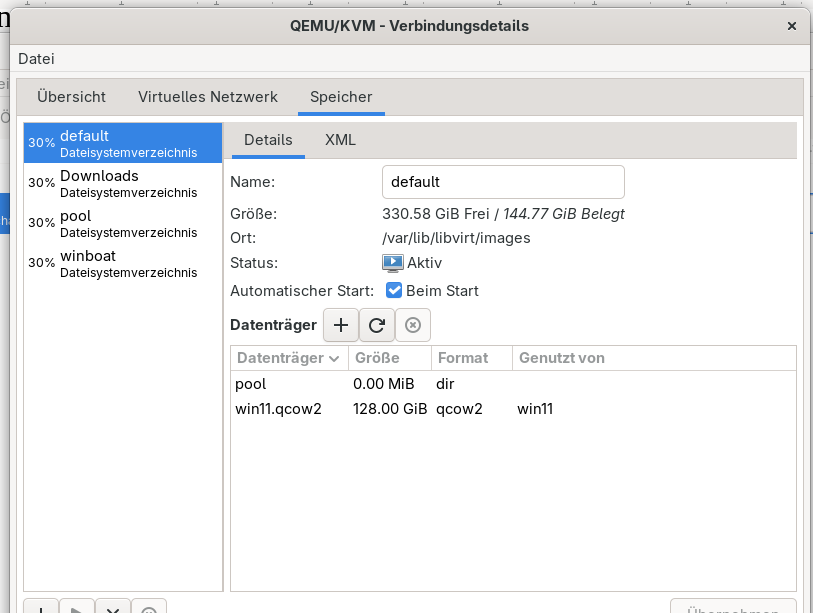The image size is (813, 613).
Task: Select the Speicher tab
Action: point(341,97)
